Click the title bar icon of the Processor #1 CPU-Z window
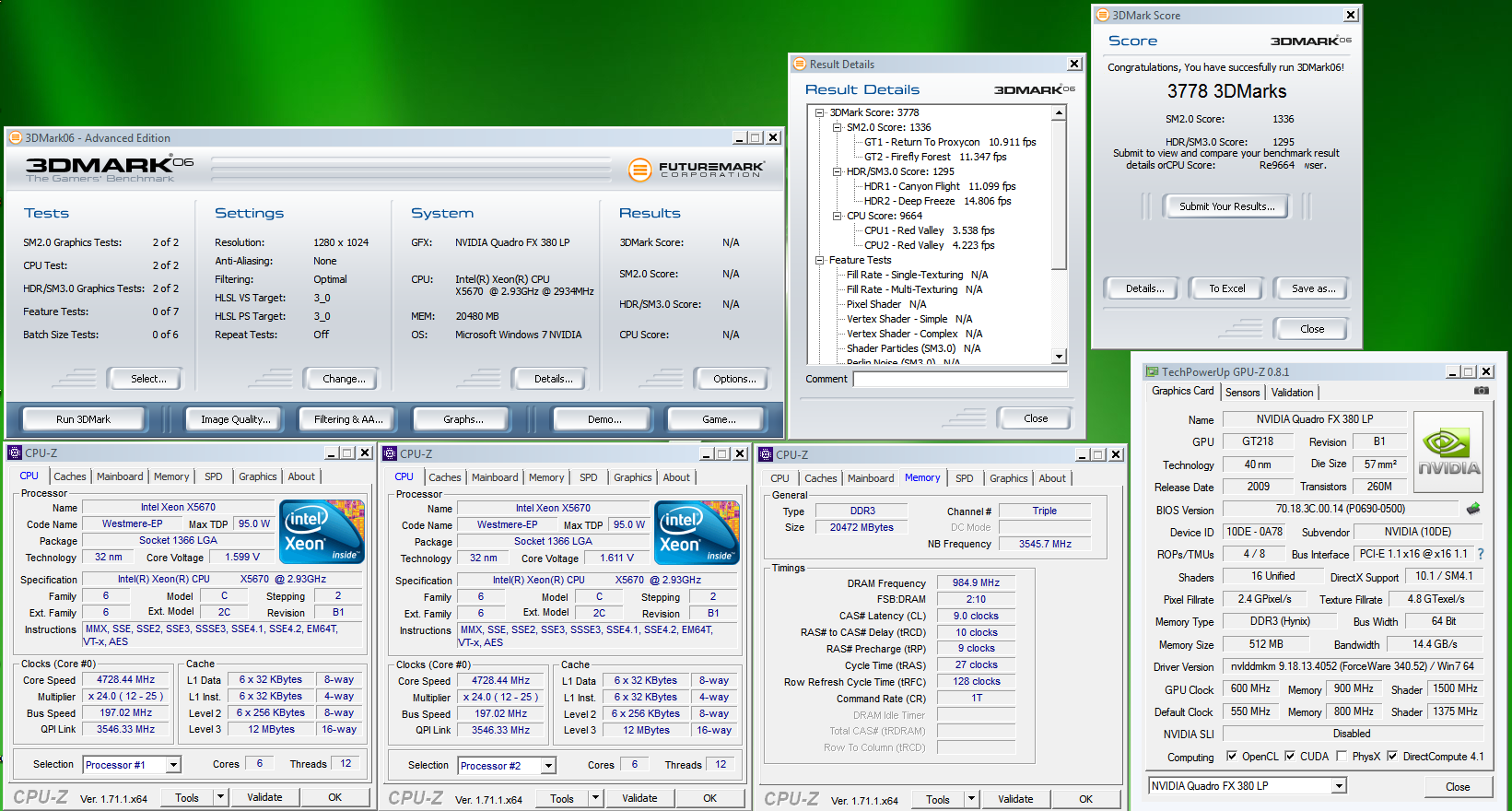The width and height of the screenshot is (1512, 811). coord(15,453)
